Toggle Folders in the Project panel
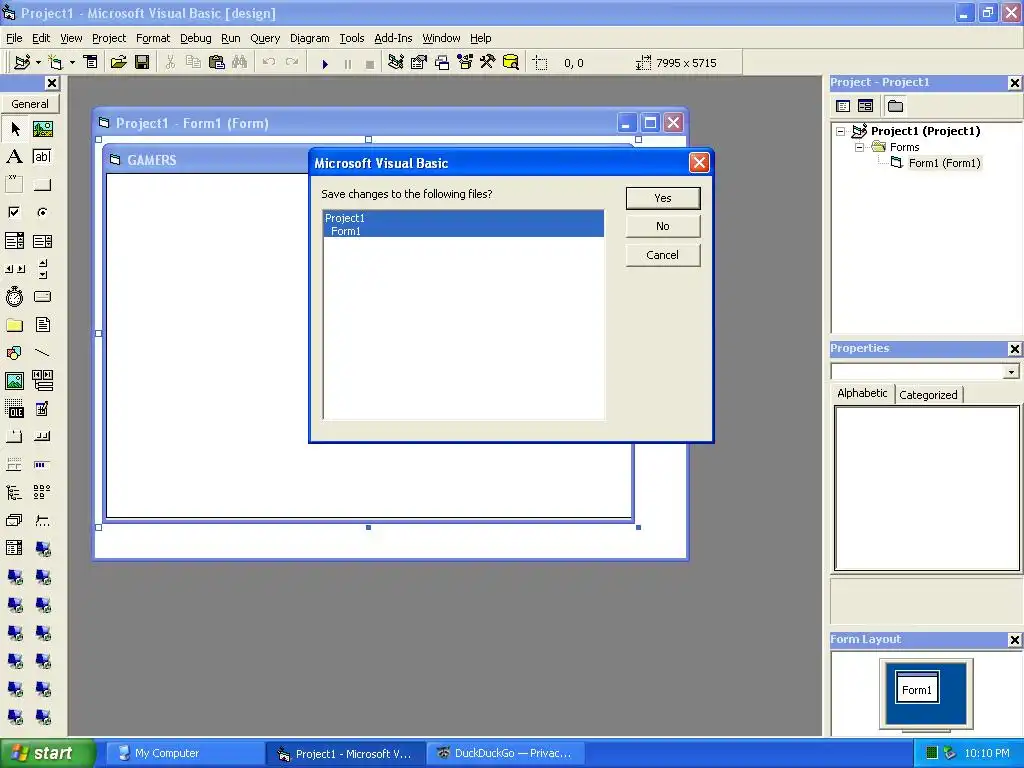This screenshot has height=768, width=1024. tap(895, 106)
